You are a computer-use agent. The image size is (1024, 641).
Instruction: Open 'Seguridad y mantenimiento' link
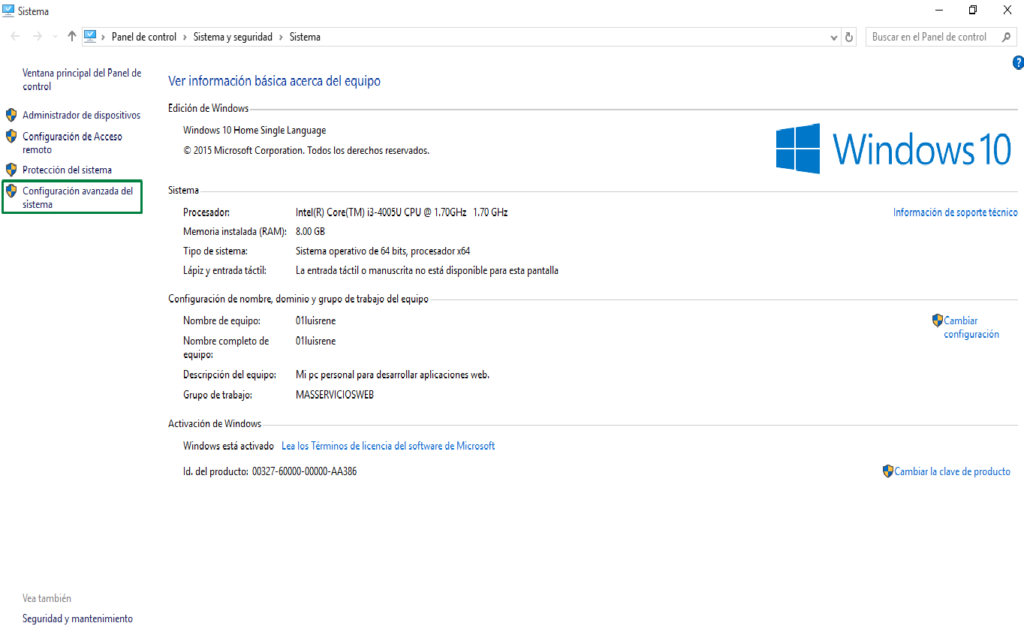tap(77, 618)
